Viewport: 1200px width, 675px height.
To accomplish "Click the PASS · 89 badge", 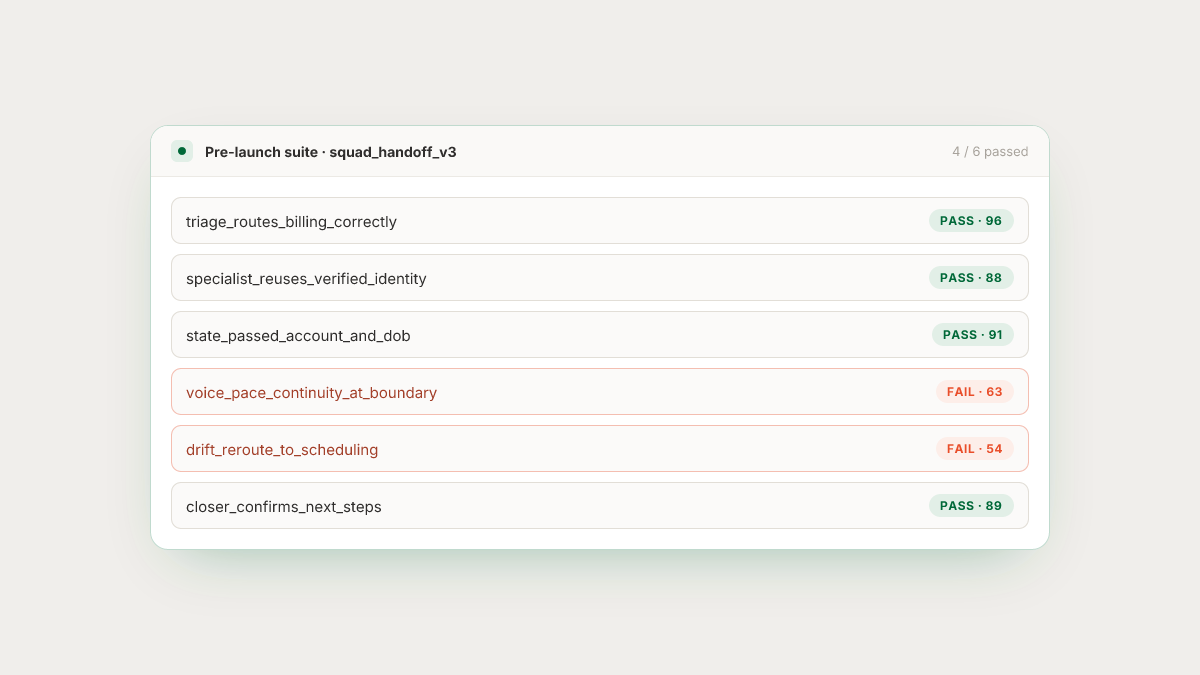I will tap(971, 506).
